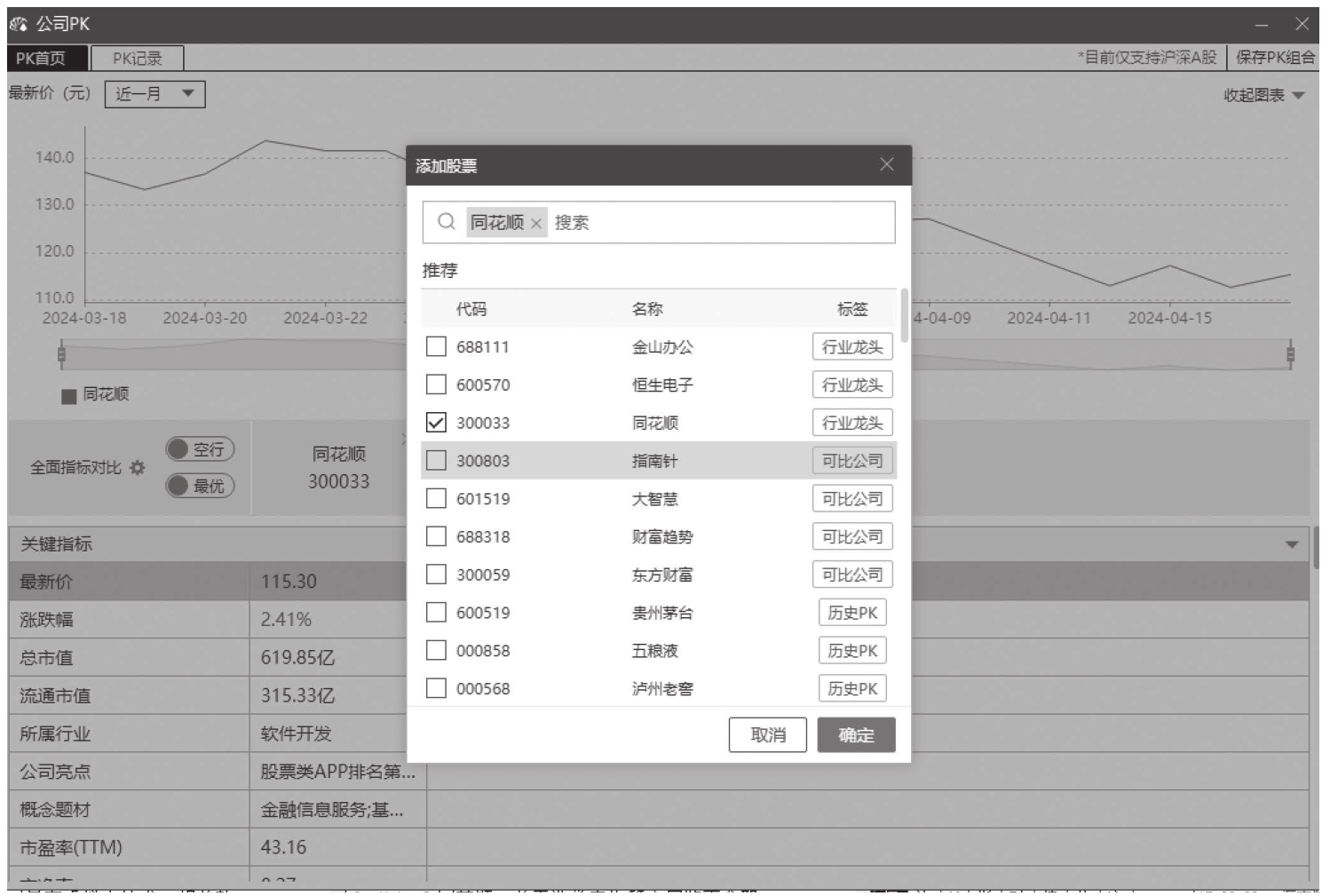Select the 涨跌幅 indicator row
The height and width of the screenshot is (896, 1322).
pyautogui.click(x=659, y=620)
